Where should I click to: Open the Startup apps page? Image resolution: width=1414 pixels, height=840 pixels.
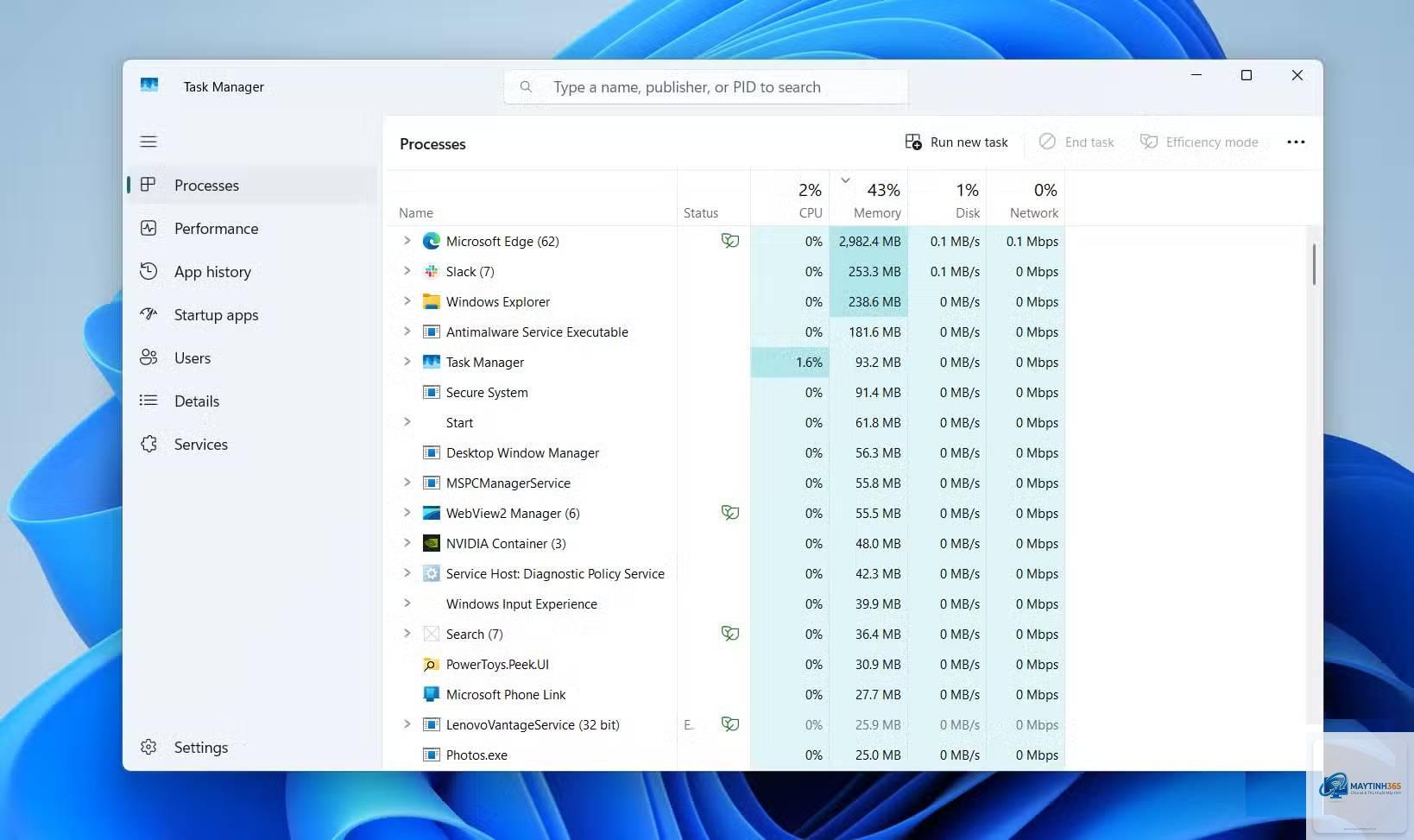(252, 314)
